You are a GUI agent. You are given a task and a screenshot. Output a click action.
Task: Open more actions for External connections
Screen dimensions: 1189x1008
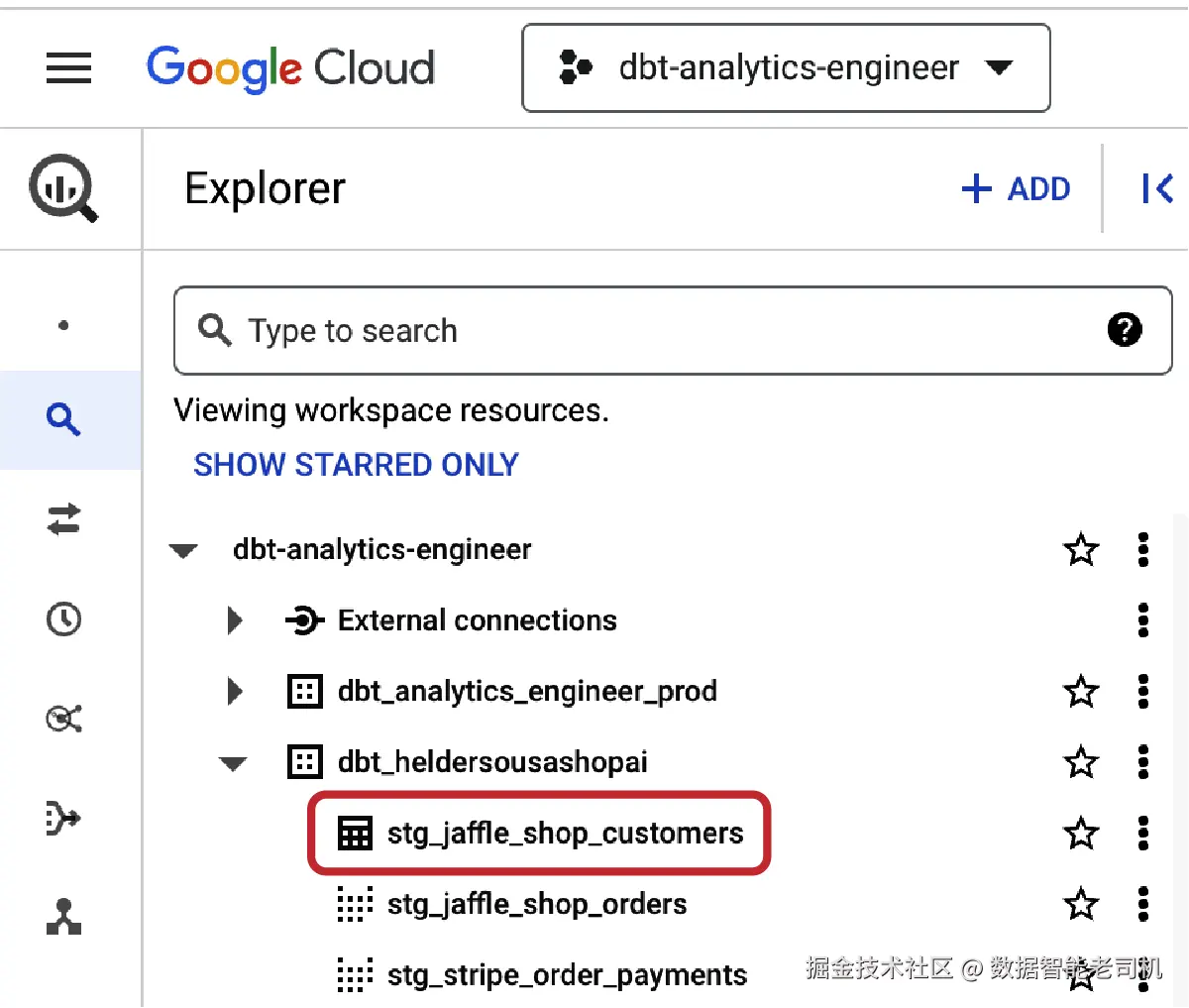[1143, 619]
